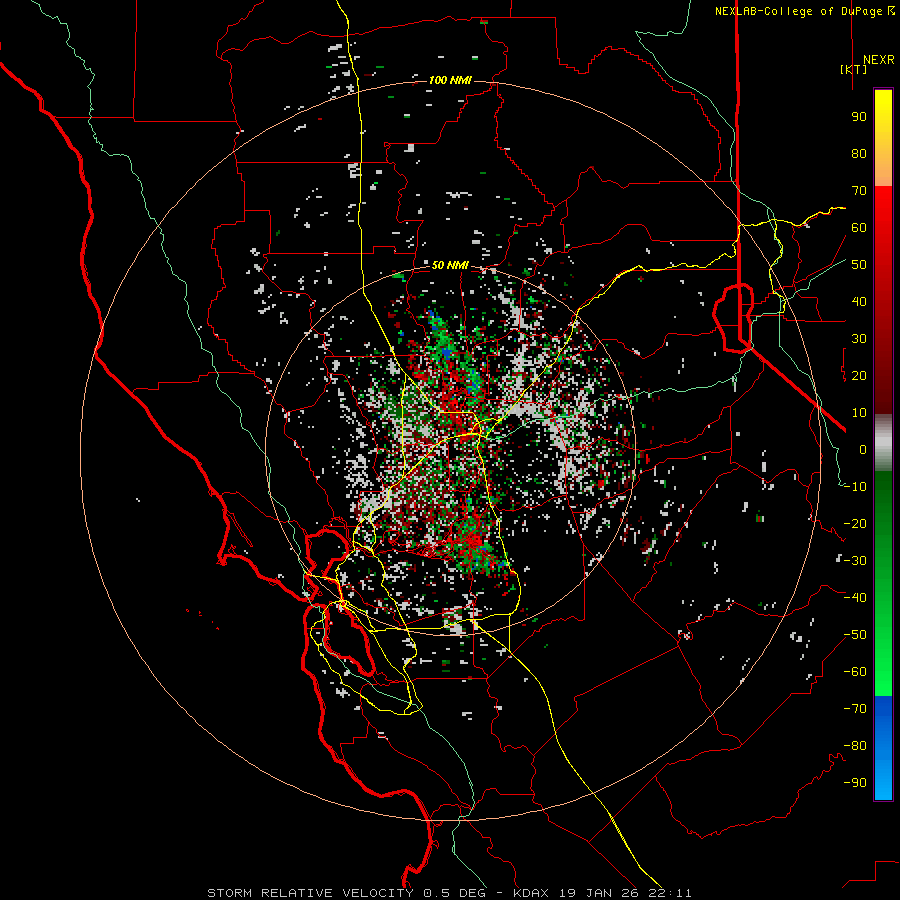900x900 pixels.
Task: Click the 80 value on velocity scale
Action: tap(859, 154)
